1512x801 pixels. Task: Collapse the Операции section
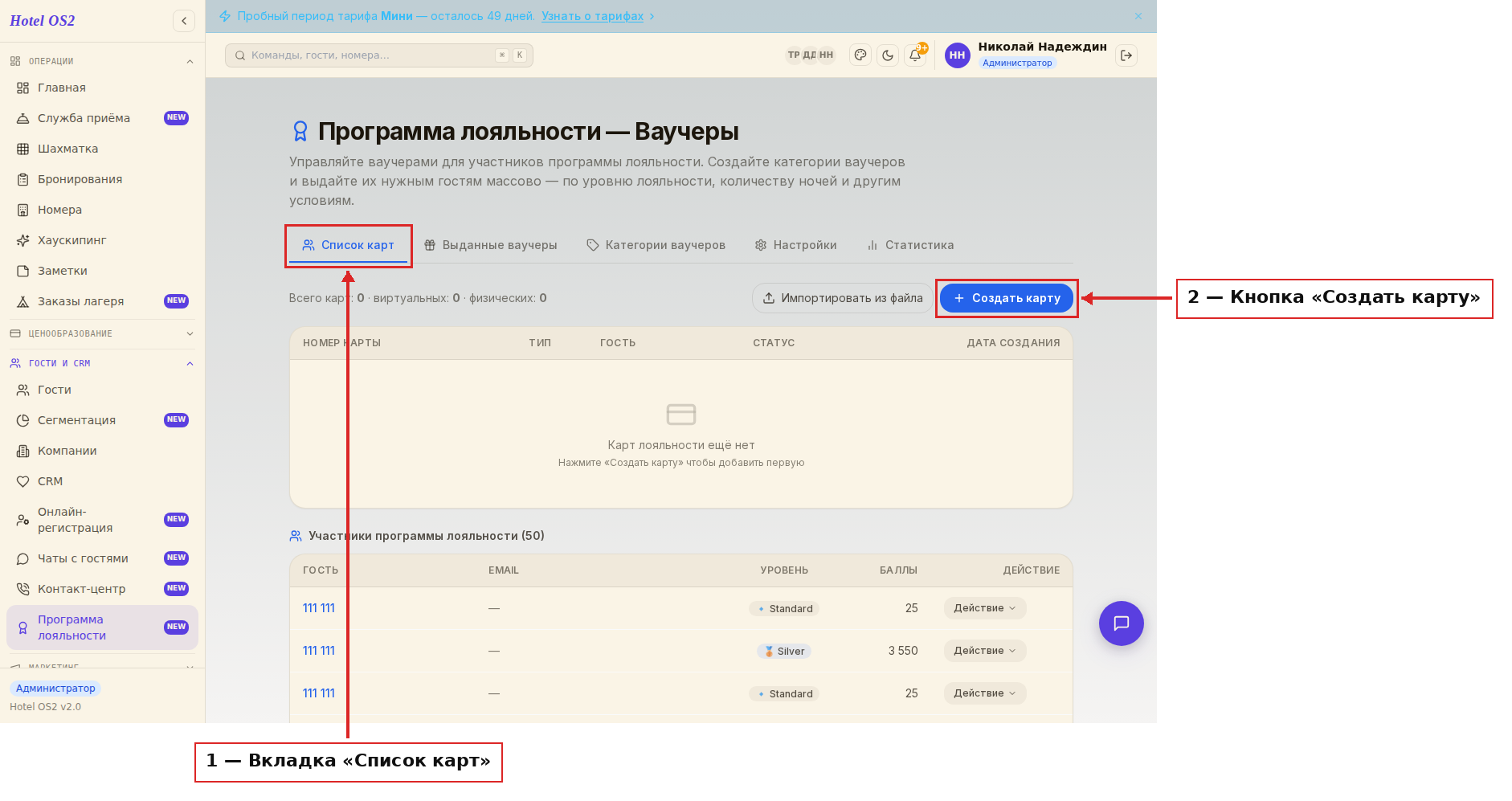pyautogui.click(x=102, y=61)
